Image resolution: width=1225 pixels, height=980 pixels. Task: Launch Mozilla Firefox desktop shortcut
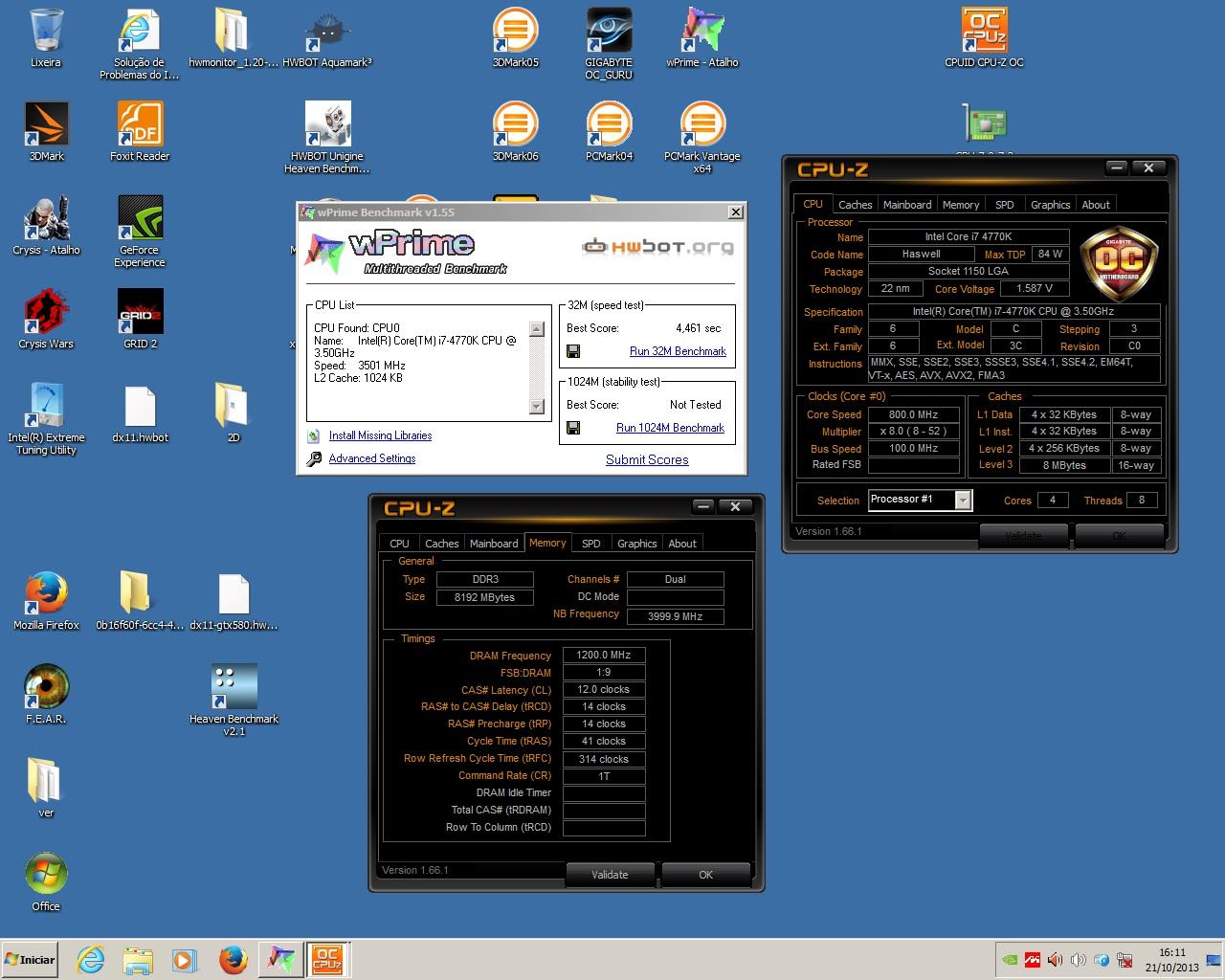tap(46, 601)
